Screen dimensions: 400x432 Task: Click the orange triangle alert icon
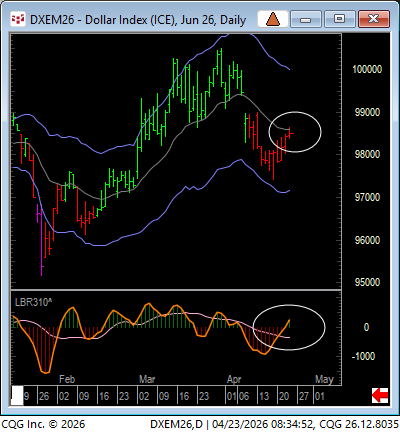point(273,19)
